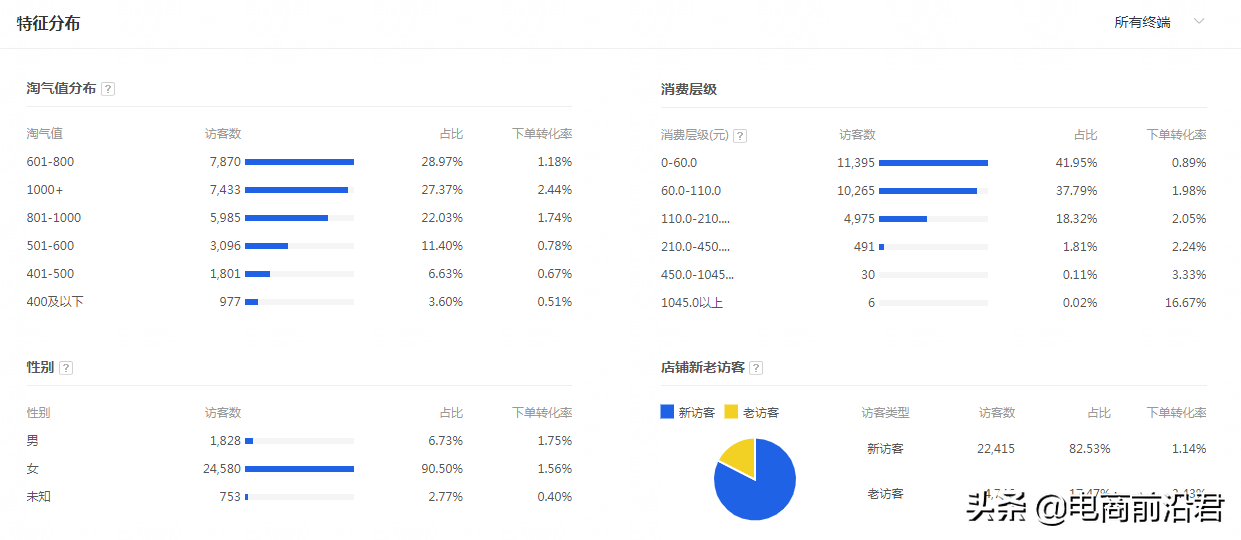Click the chevron arrow next to 所有终端
Viewport: 1241px width, 540px height.
(x=1199, y=22)
